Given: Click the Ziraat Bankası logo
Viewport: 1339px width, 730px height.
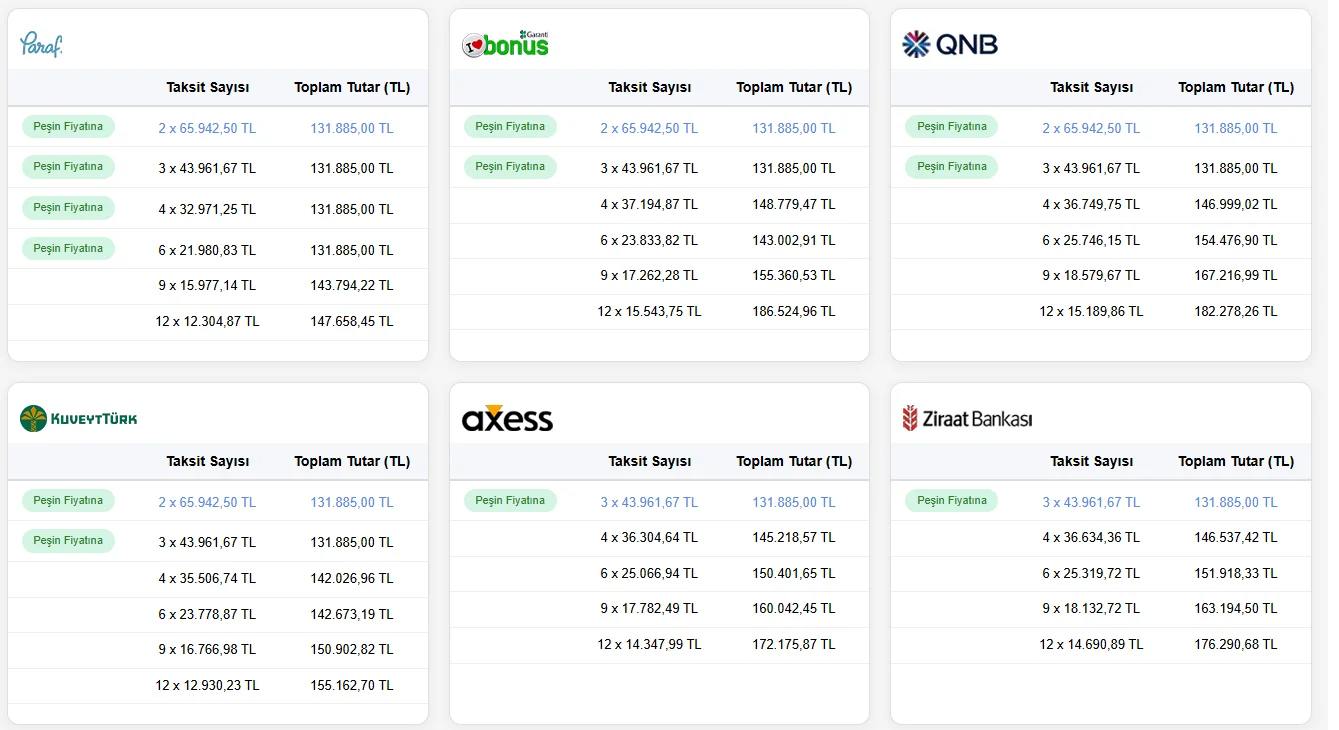Looking at the screenshot, I should [967, 418].
